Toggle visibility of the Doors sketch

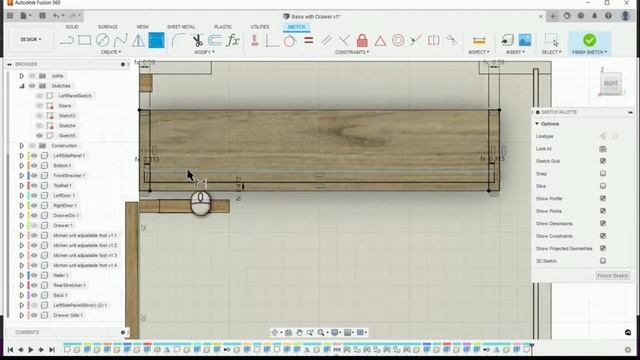pos(40,106)
